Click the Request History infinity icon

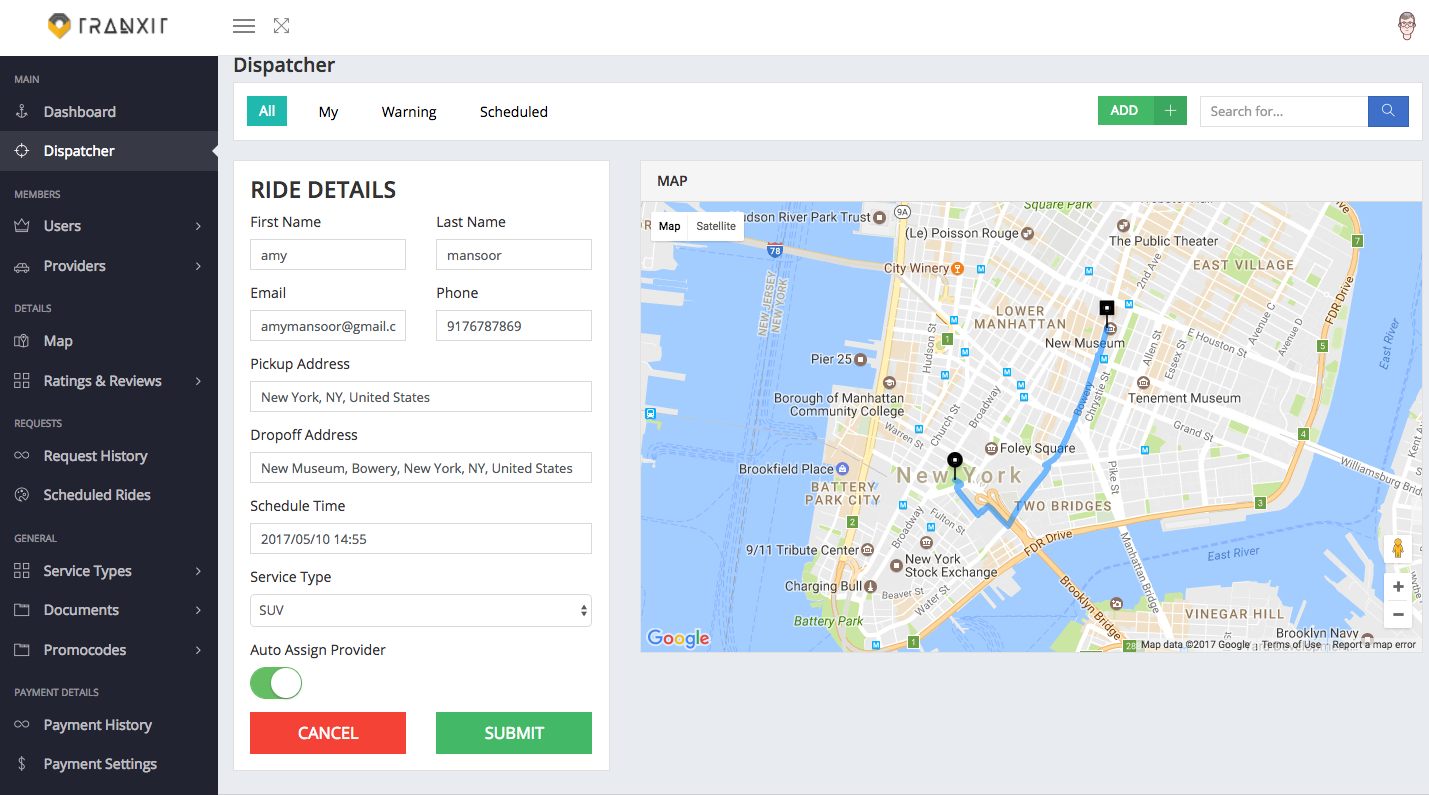tap(21, 456)
